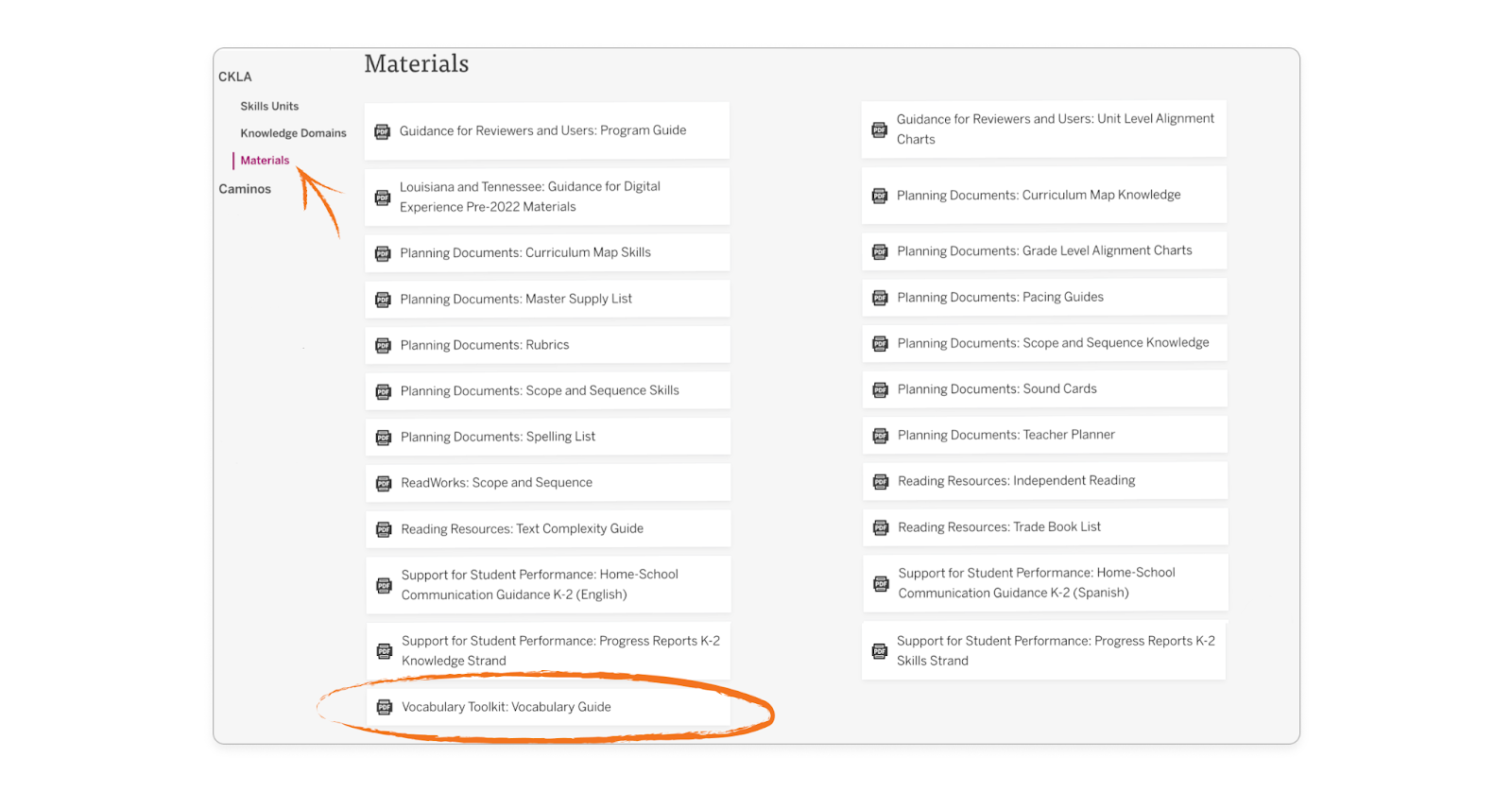Viewport: 1512px width, 792px height.
Task: Open Grade Level Alignment Charts document
Action: pos(1044,250)
